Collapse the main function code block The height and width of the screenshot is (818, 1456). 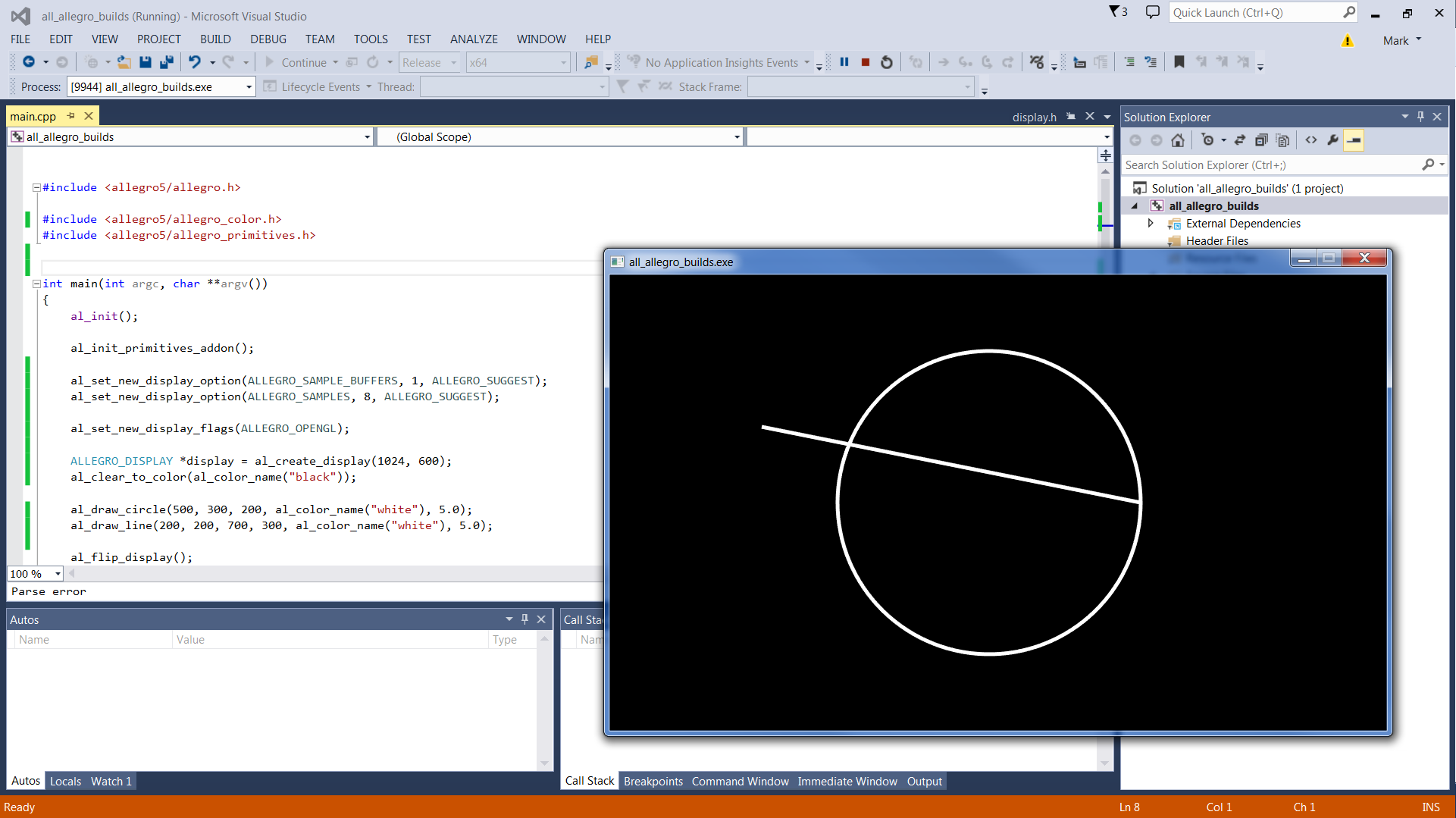(x=36, y=284)
